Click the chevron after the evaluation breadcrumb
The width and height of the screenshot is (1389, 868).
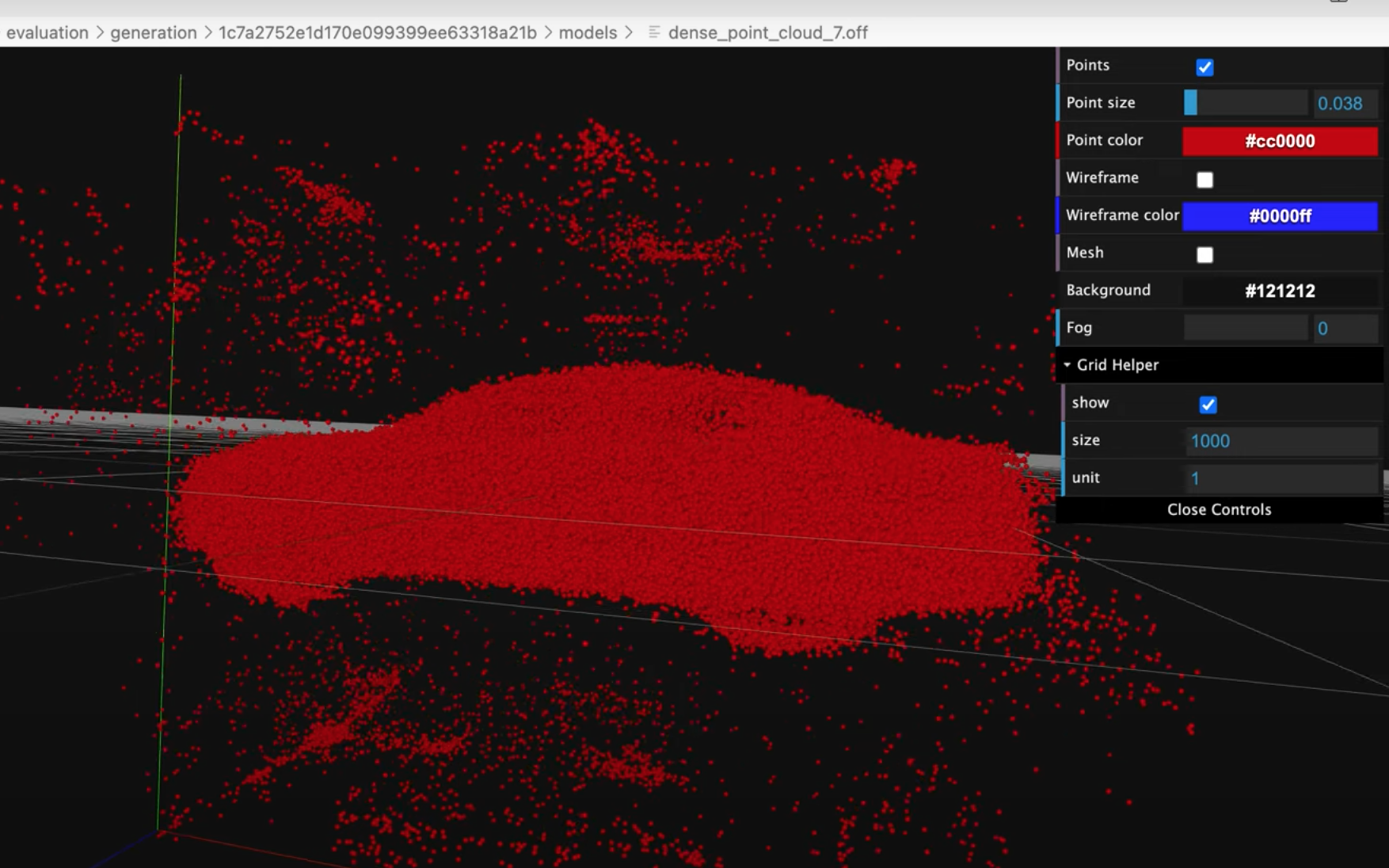tap(100, 32)
